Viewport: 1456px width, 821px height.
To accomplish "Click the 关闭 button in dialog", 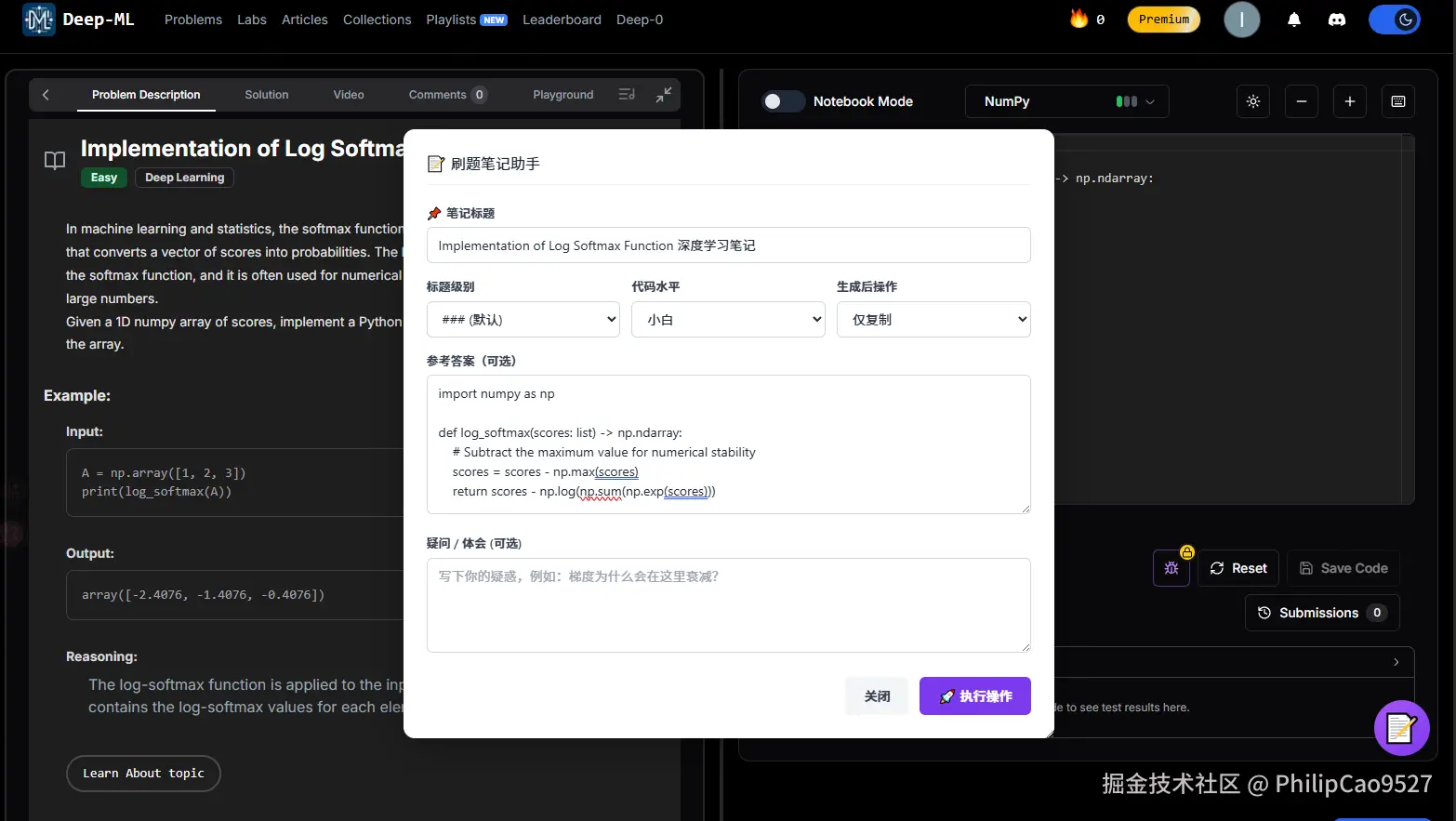I will [x=877, y=696].
